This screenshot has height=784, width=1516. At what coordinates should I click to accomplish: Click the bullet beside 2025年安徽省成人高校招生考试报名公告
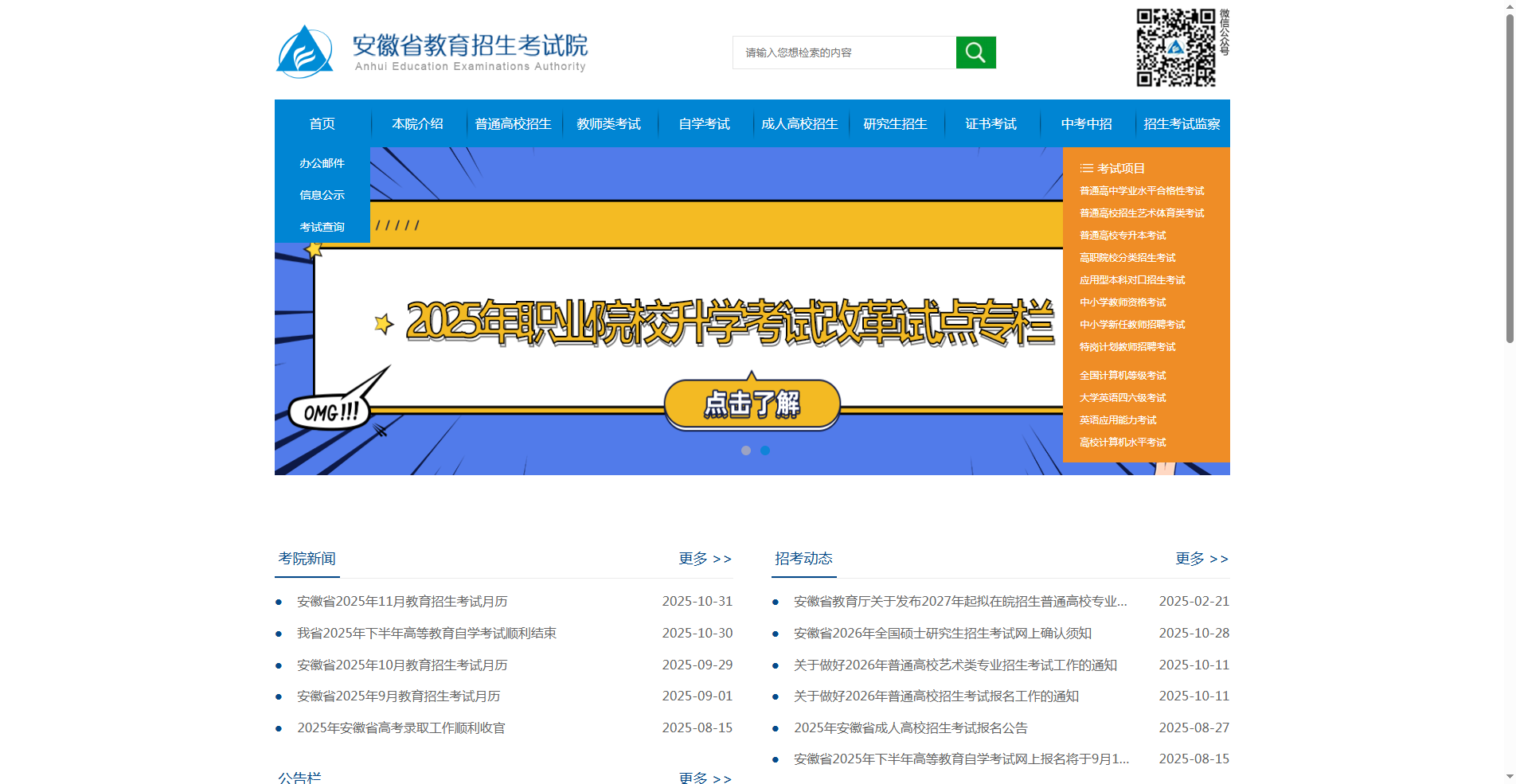776,727
